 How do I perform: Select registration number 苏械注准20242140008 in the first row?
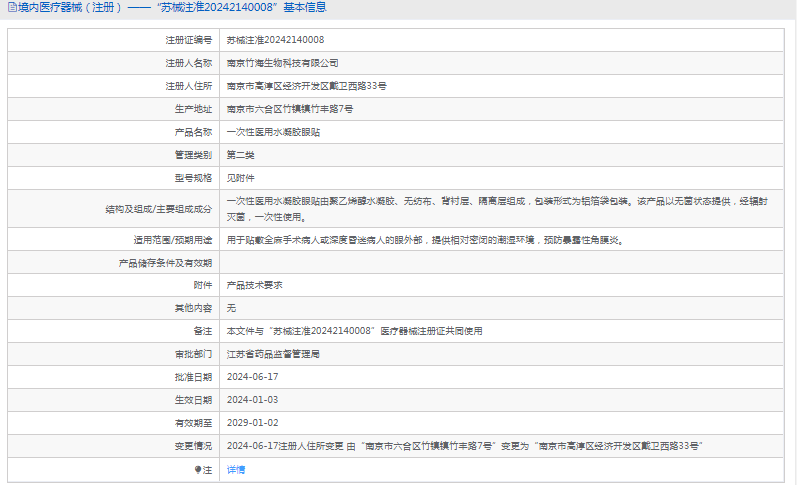point(275,40)
